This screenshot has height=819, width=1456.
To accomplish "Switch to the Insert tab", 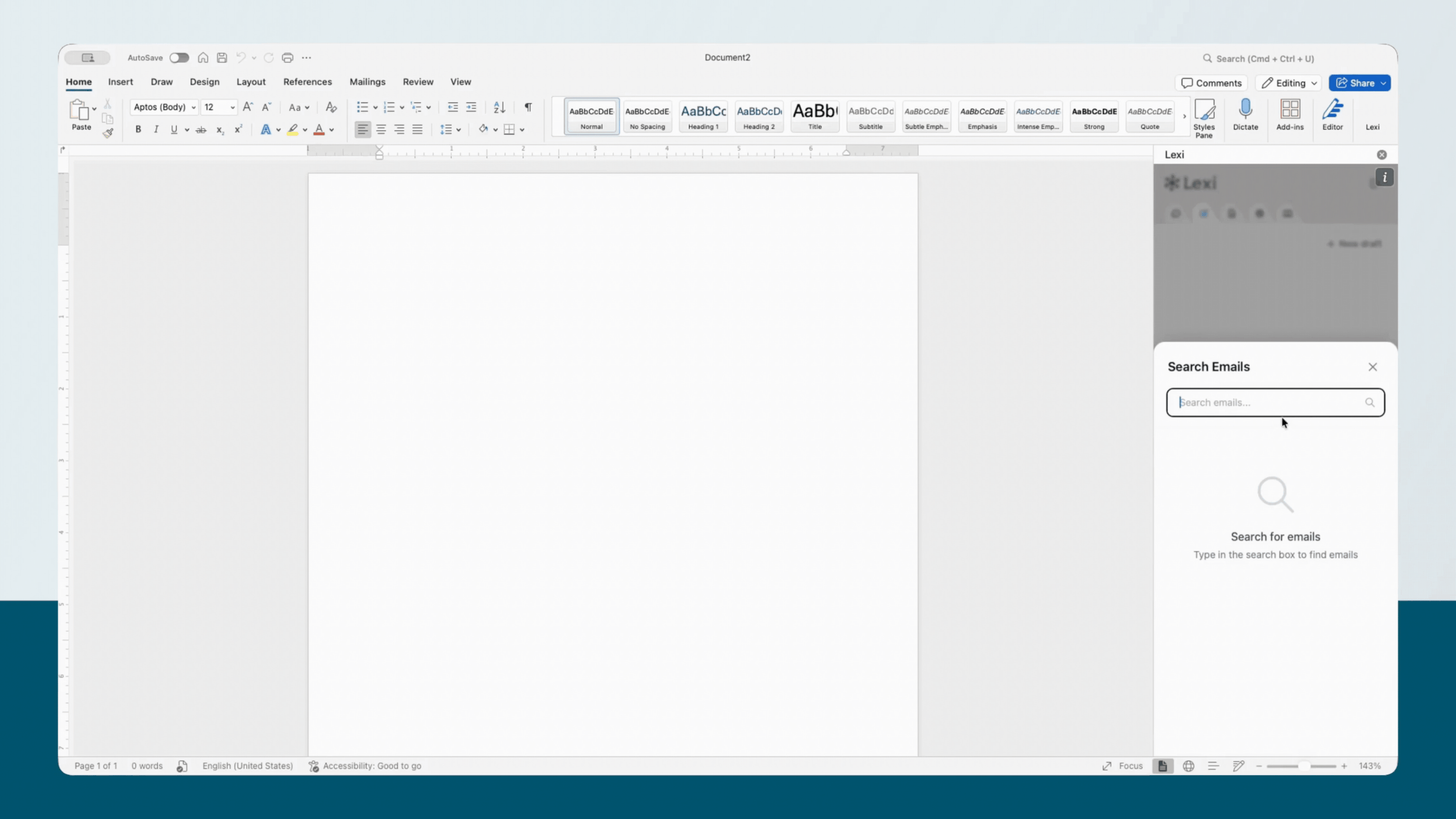I will (121, 82).
